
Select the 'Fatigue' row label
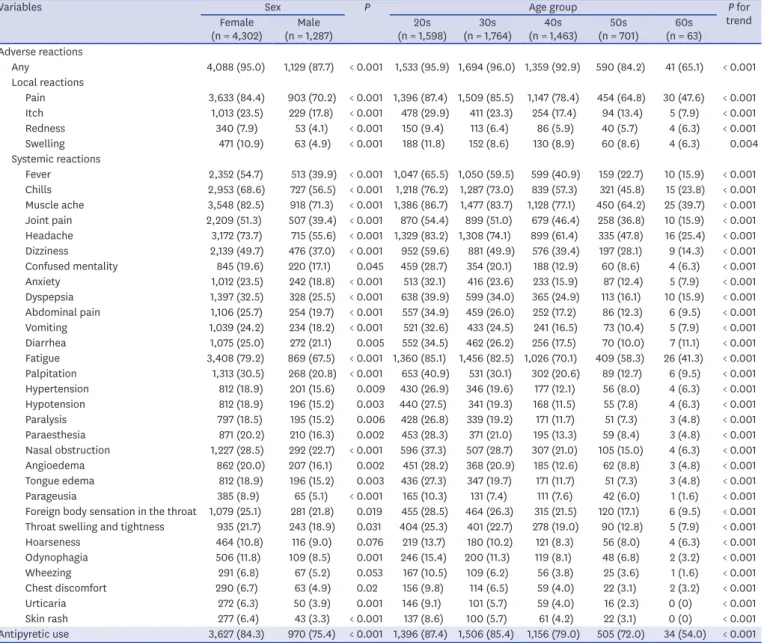point(42,358)
